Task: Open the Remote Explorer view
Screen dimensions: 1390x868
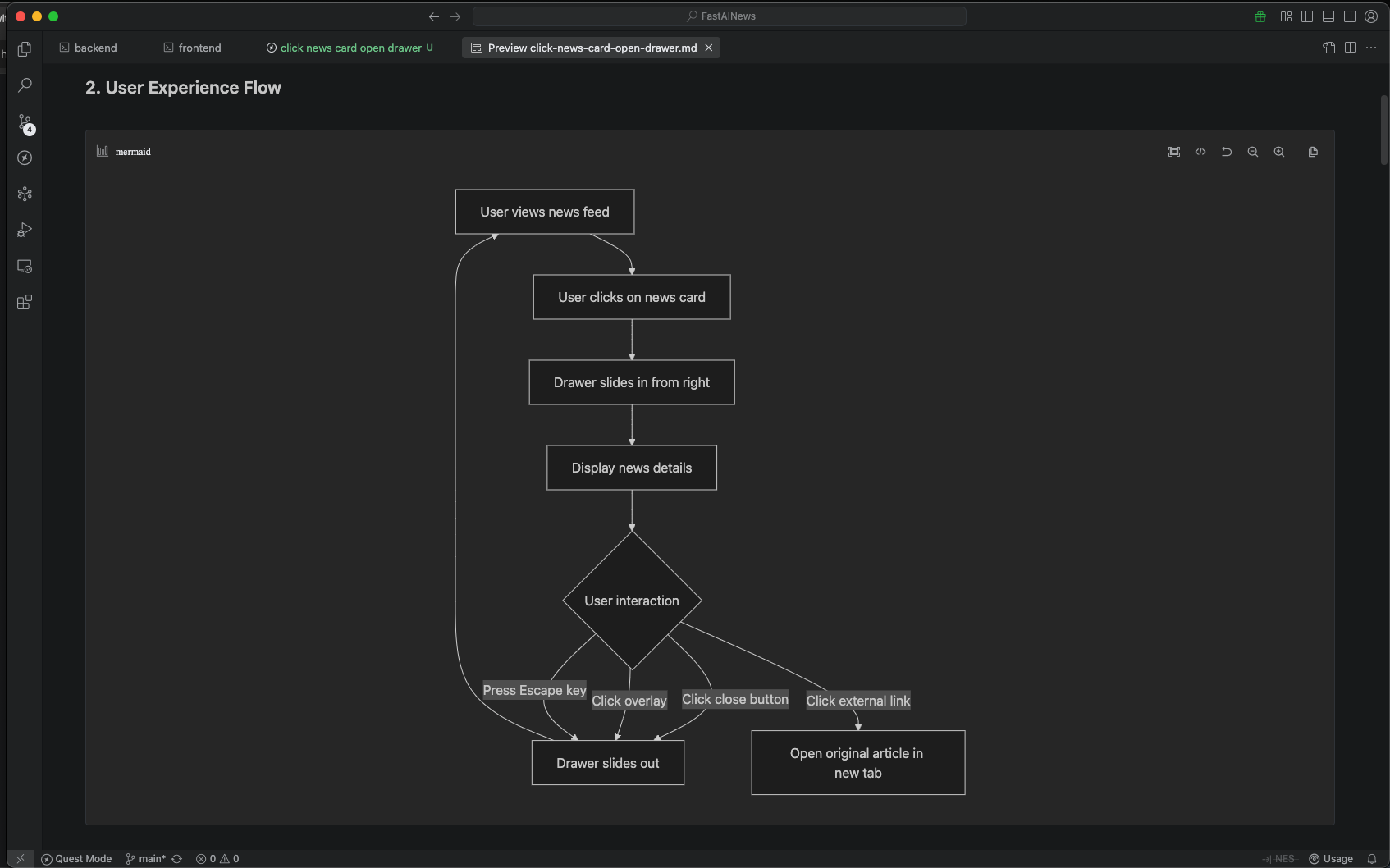Action: pos(25,267)
